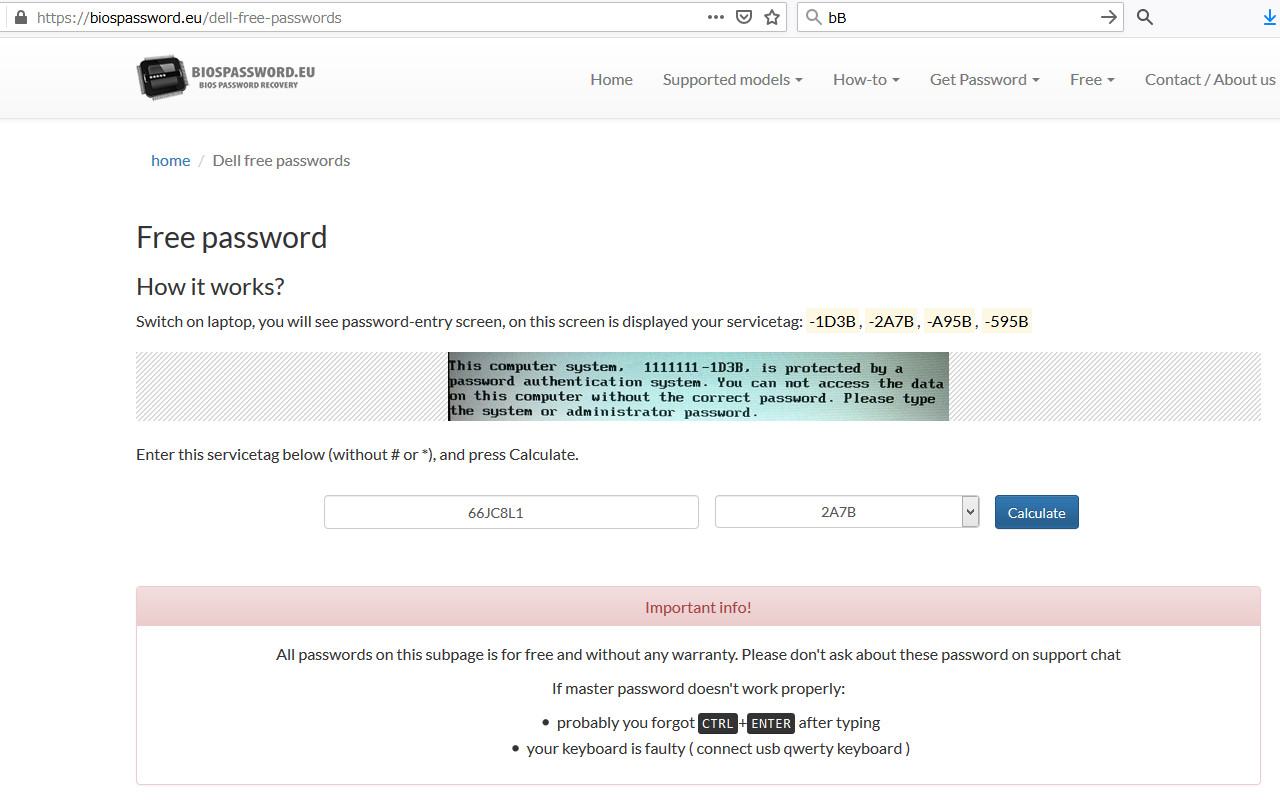Click the browser search box containing bB
The width and height of the screenshot is (1280, 806).
point(960,17)
